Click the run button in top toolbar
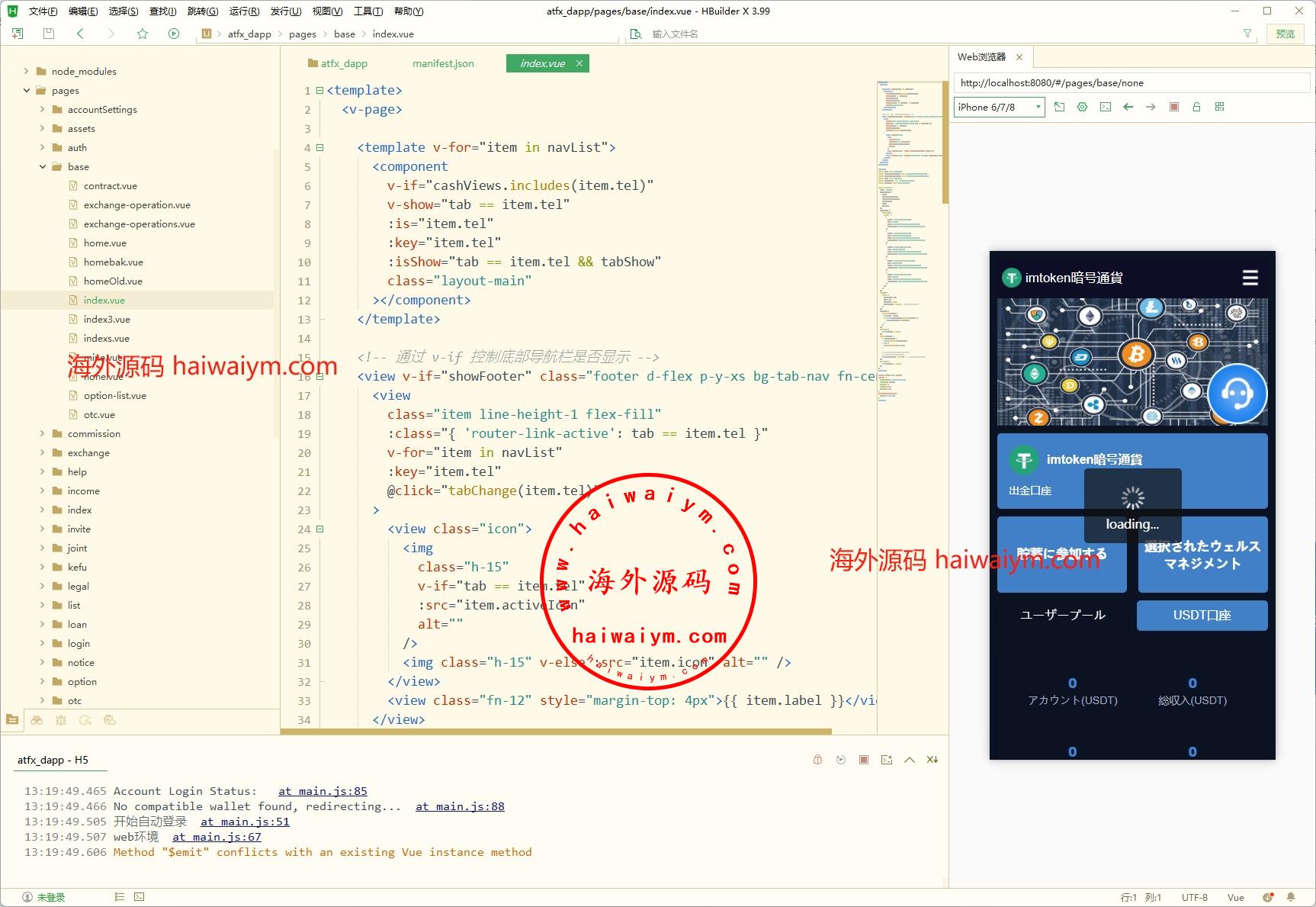Image resolution: width=1316 pixels, height=907 pixels. point(174,34)
